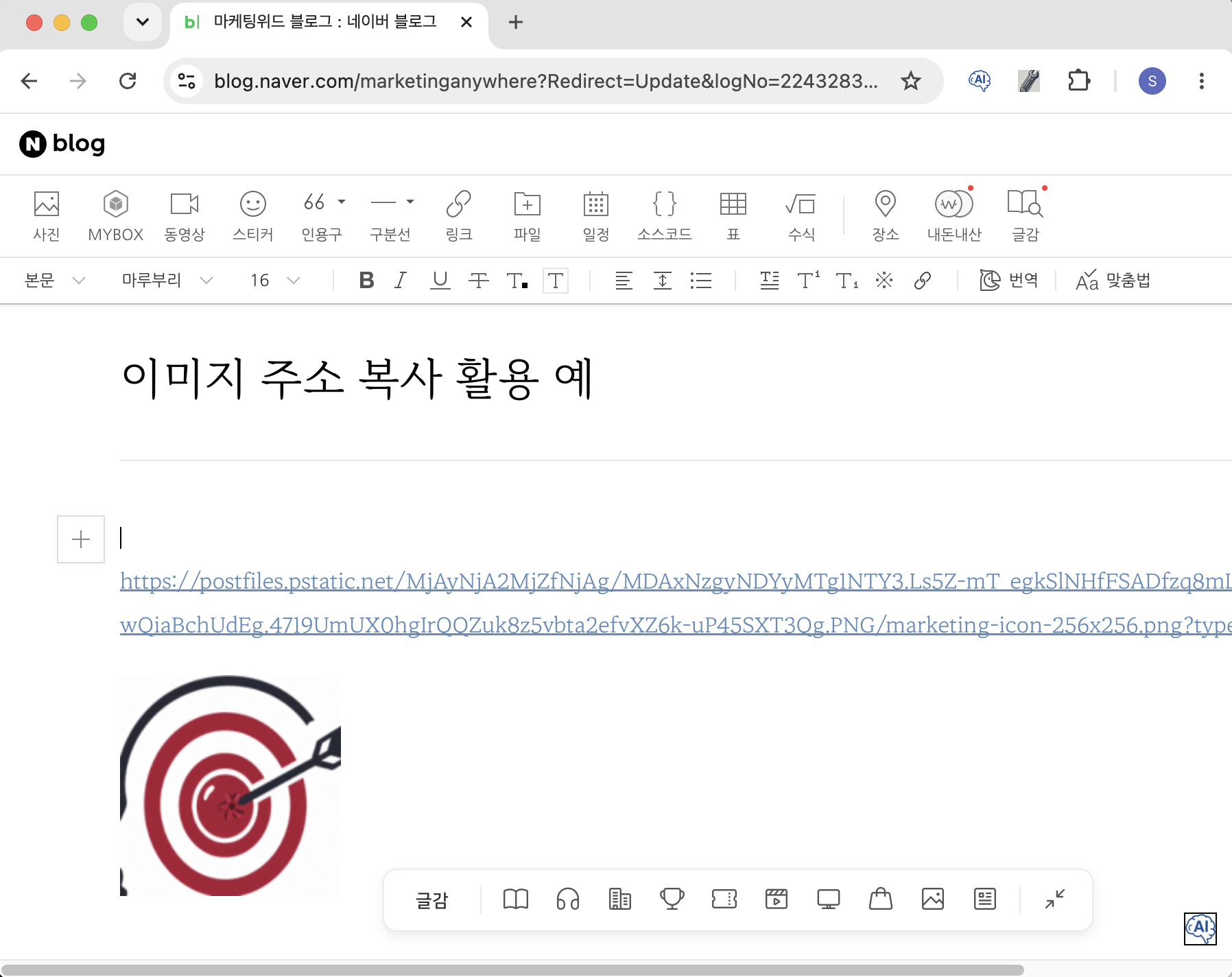Viewport: 1232px width, 977px height.
Task: Open text background color picker
Action: (556, 281)
